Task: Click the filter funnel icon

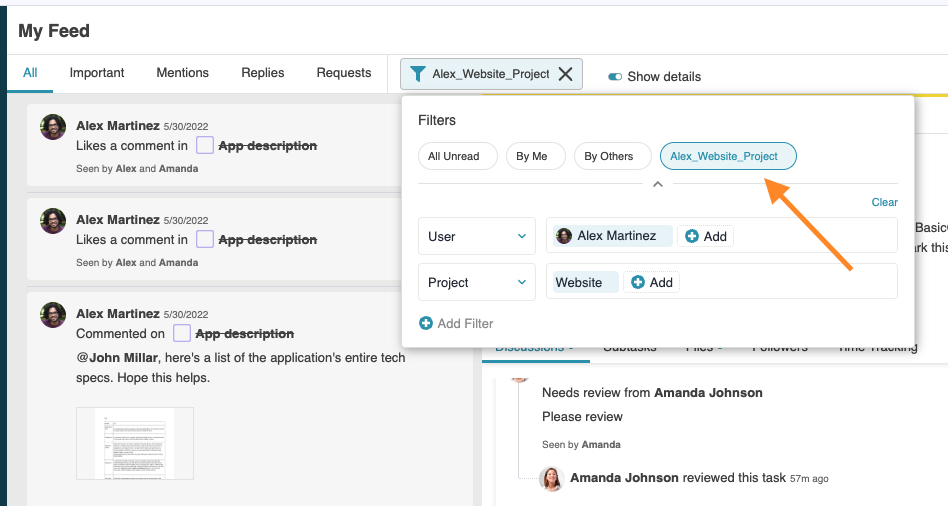Action: coord(417,74)
